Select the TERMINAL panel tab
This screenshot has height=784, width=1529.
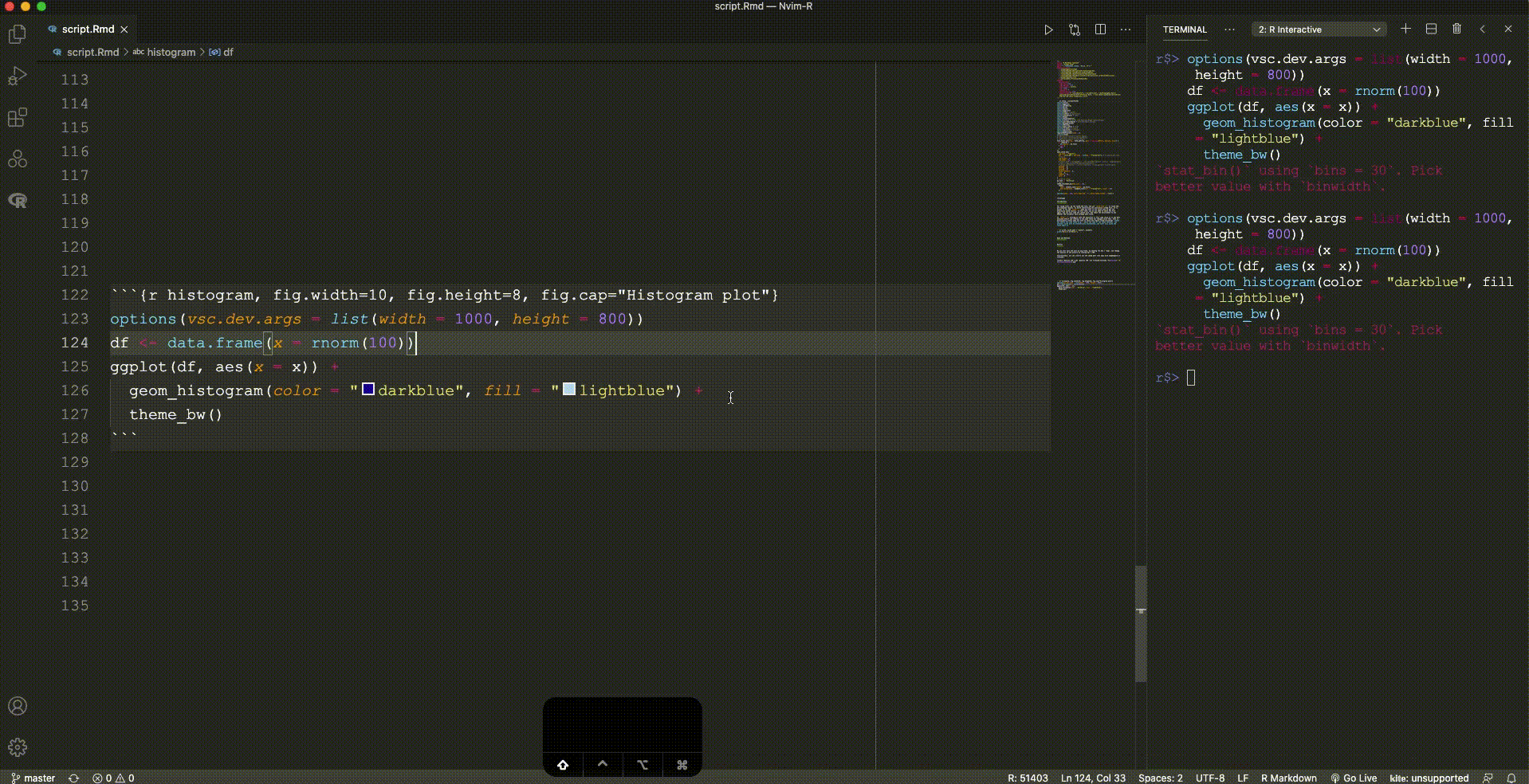1185,29
